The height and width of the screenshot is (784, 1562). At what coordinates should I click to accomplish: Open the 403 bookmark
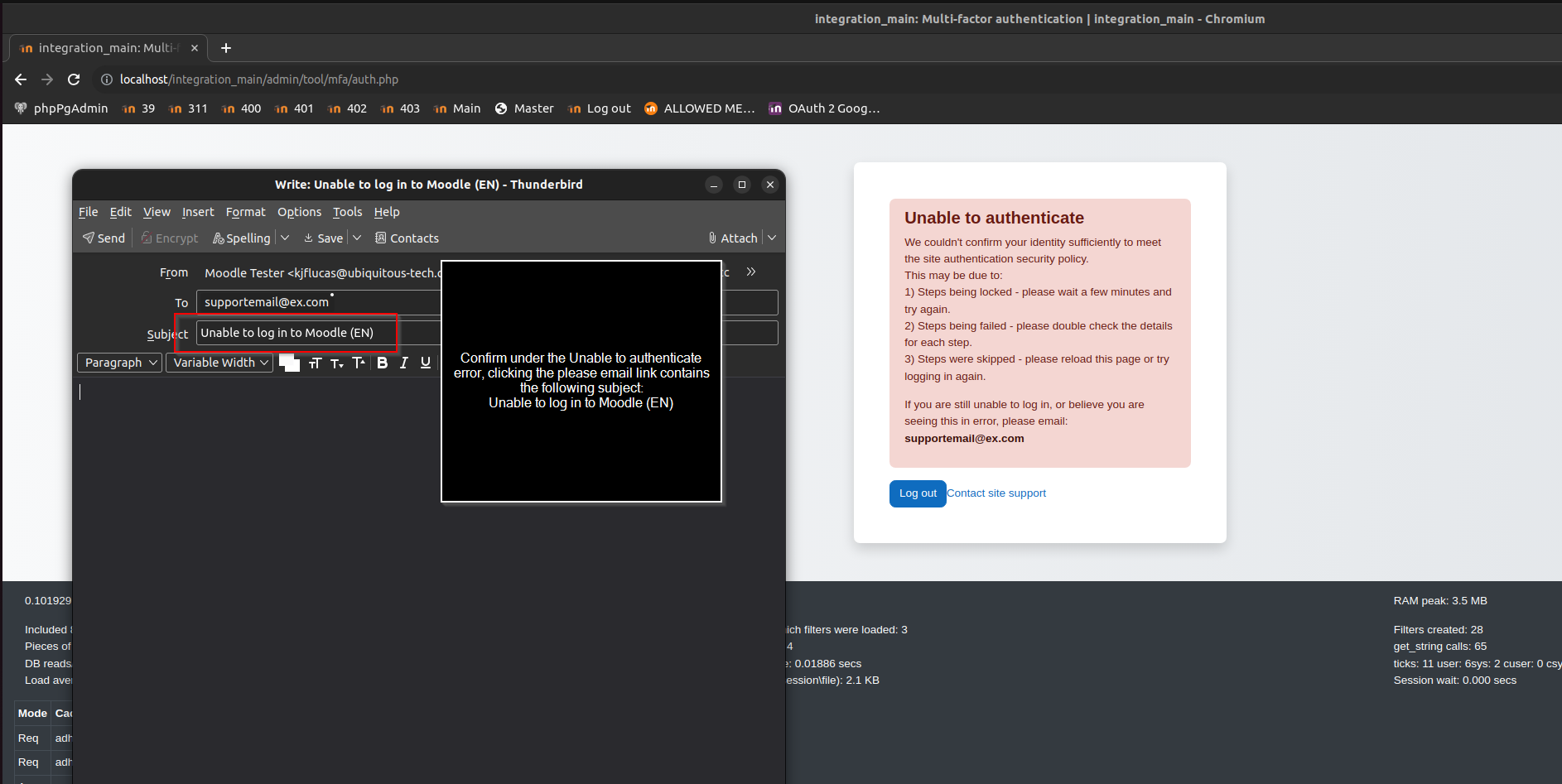click(400, 108)
